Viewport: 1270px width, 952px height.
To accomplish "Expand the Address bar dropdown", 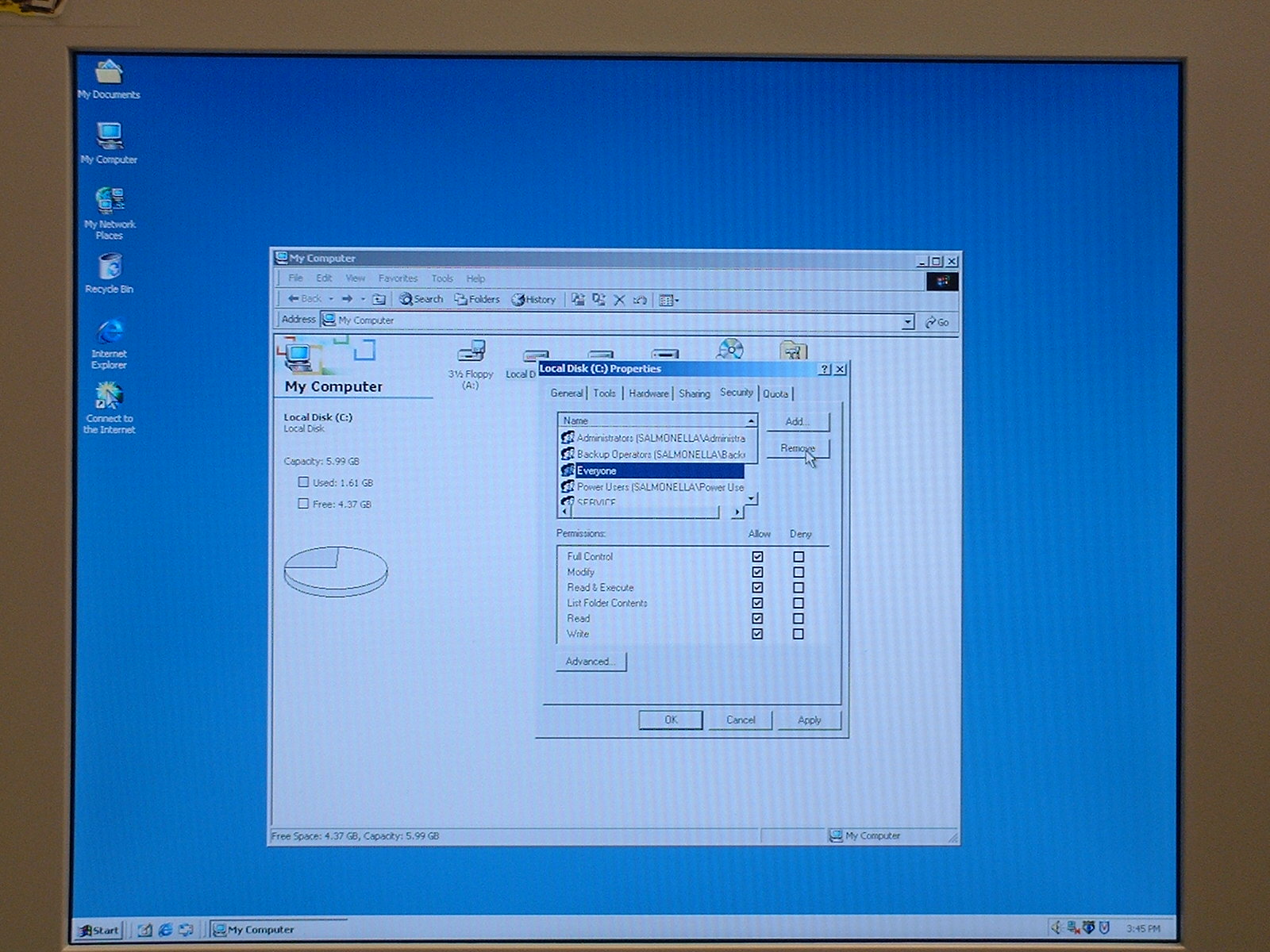I will click(907, 322).
